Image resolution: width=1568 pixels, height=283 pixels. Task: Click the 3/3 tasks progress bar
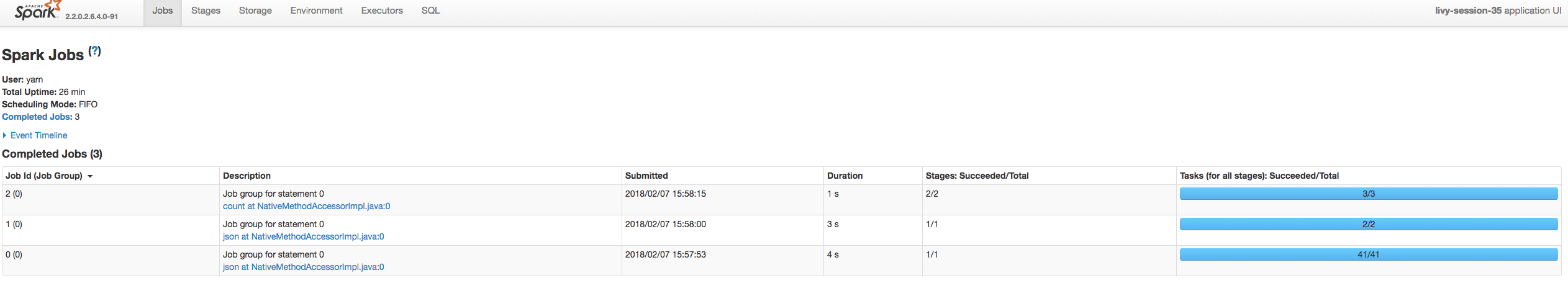1368,194
